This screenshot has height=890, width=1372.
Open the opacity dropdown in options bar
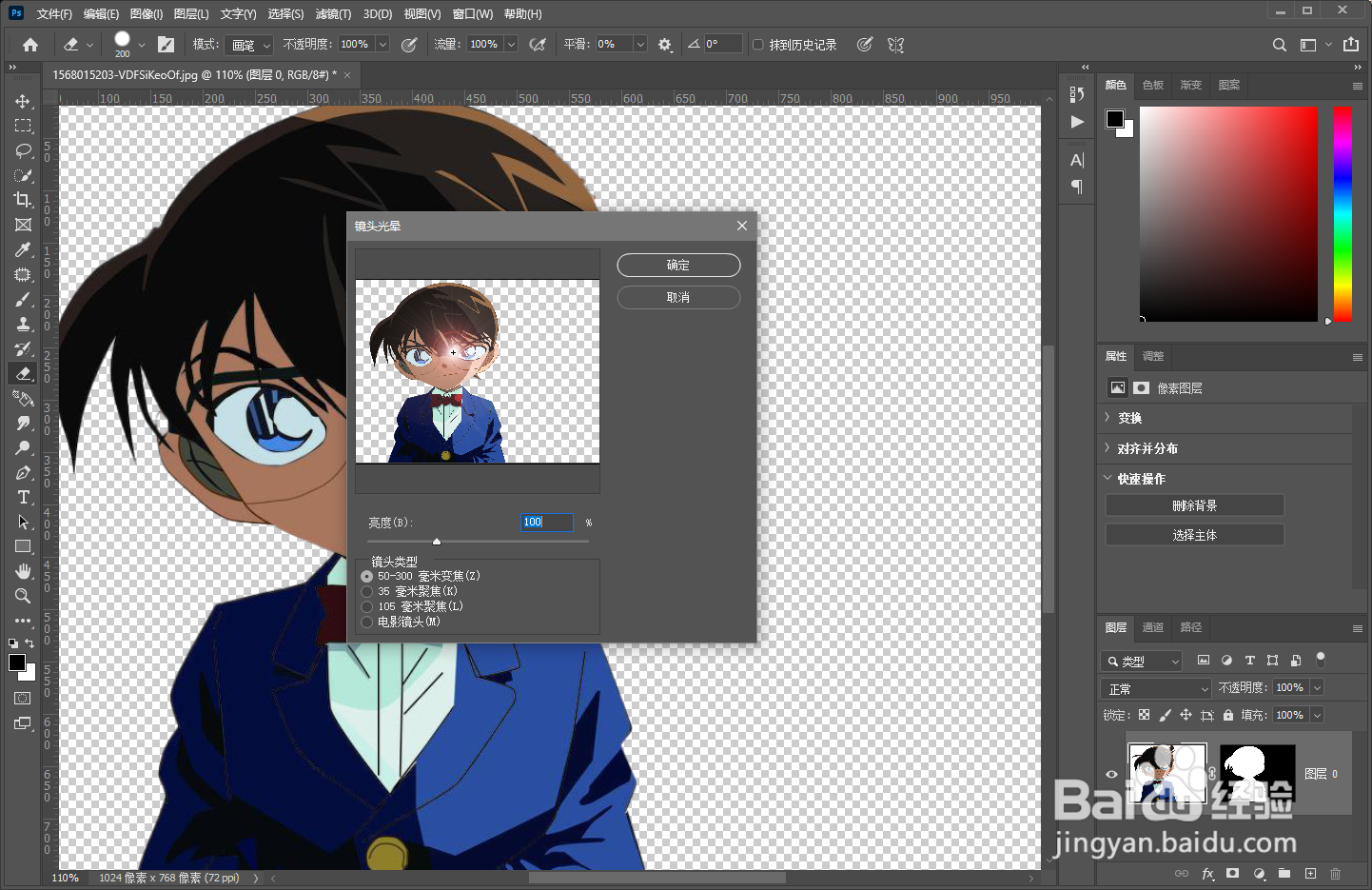coord(382,45)
